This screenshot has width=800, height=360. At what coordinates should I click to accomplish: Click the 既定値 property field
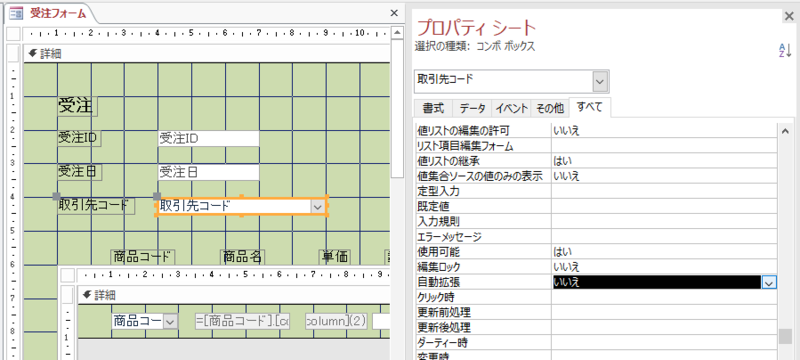tap(664, 207)
